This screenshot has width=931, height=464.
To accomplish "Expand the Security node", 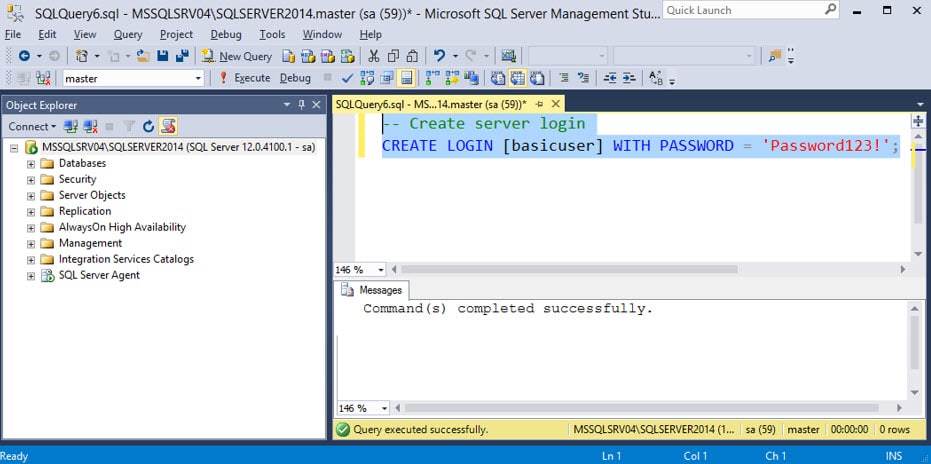I will (x=31, y=179).
